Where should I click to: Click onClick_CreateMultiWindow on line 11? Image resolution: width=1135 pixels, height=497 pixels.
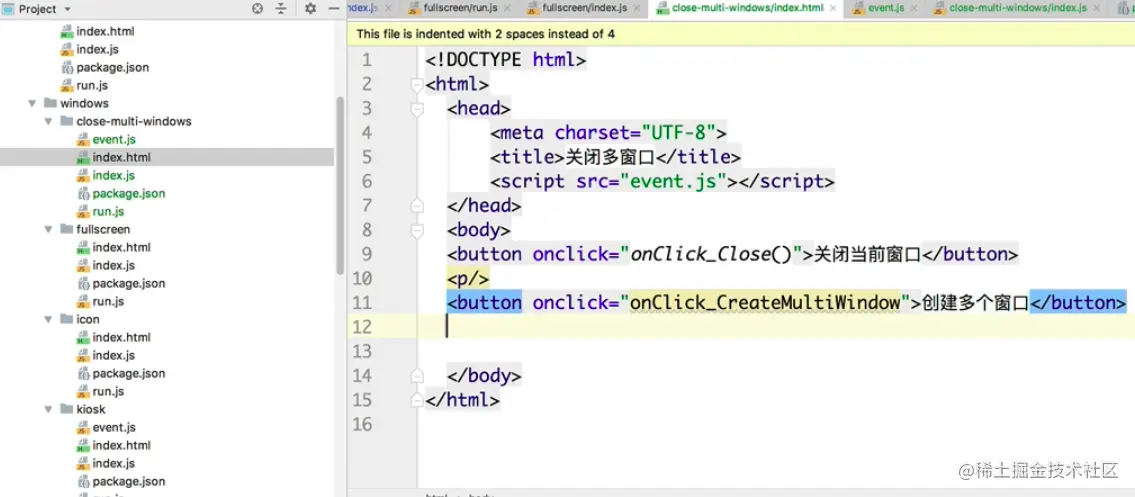[x=764, y=303]
